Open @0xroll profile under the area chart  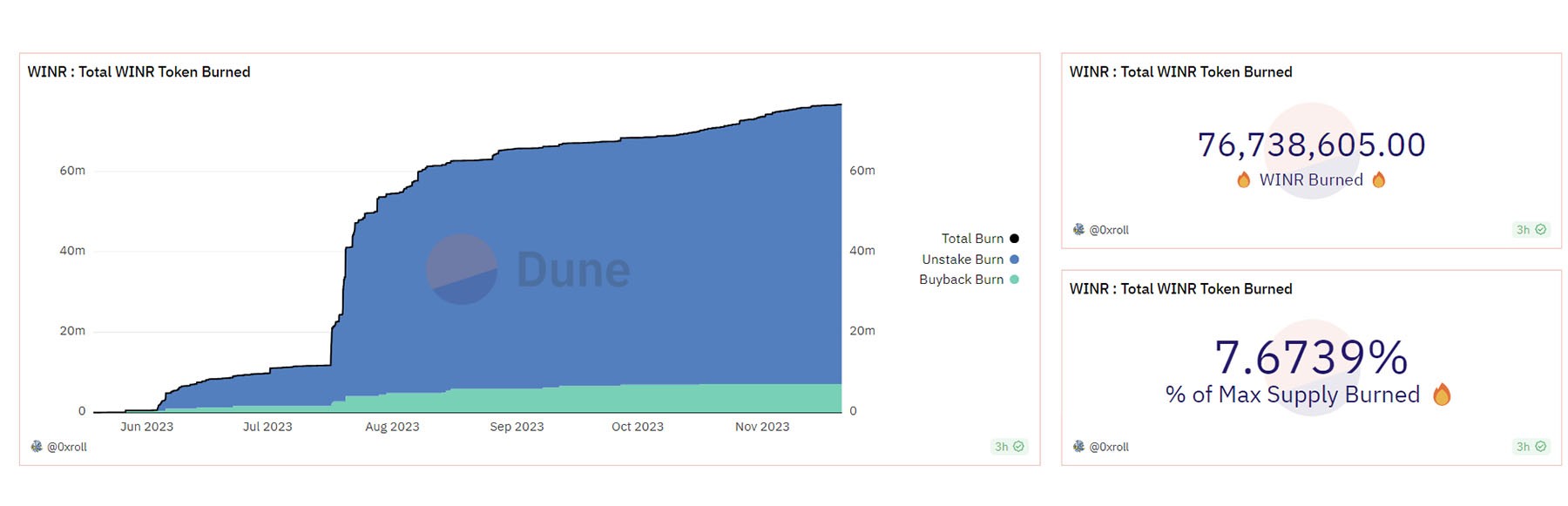coord(67,447)
